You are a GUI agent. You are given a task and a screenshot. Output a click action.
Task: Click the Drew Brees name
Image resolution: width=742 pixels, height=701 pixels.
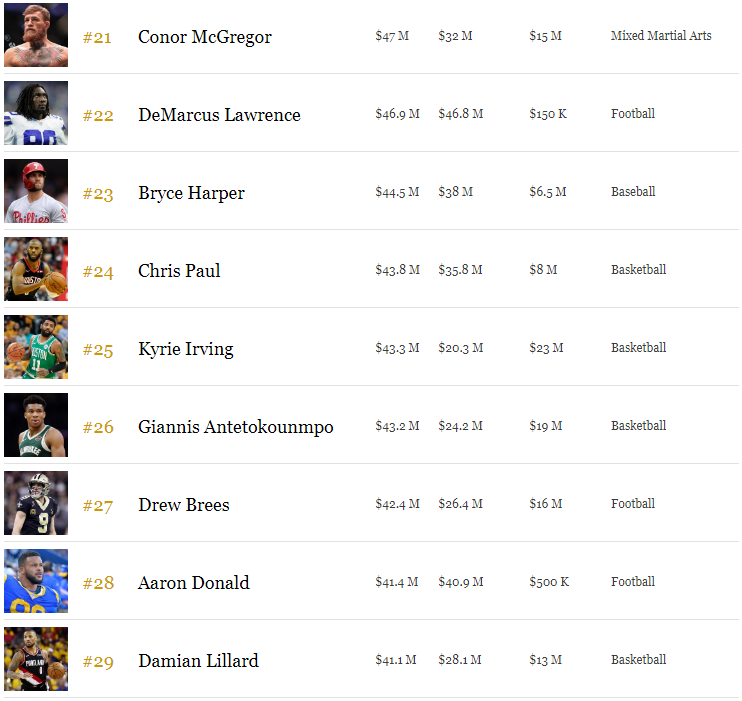[x=183, y=505]
